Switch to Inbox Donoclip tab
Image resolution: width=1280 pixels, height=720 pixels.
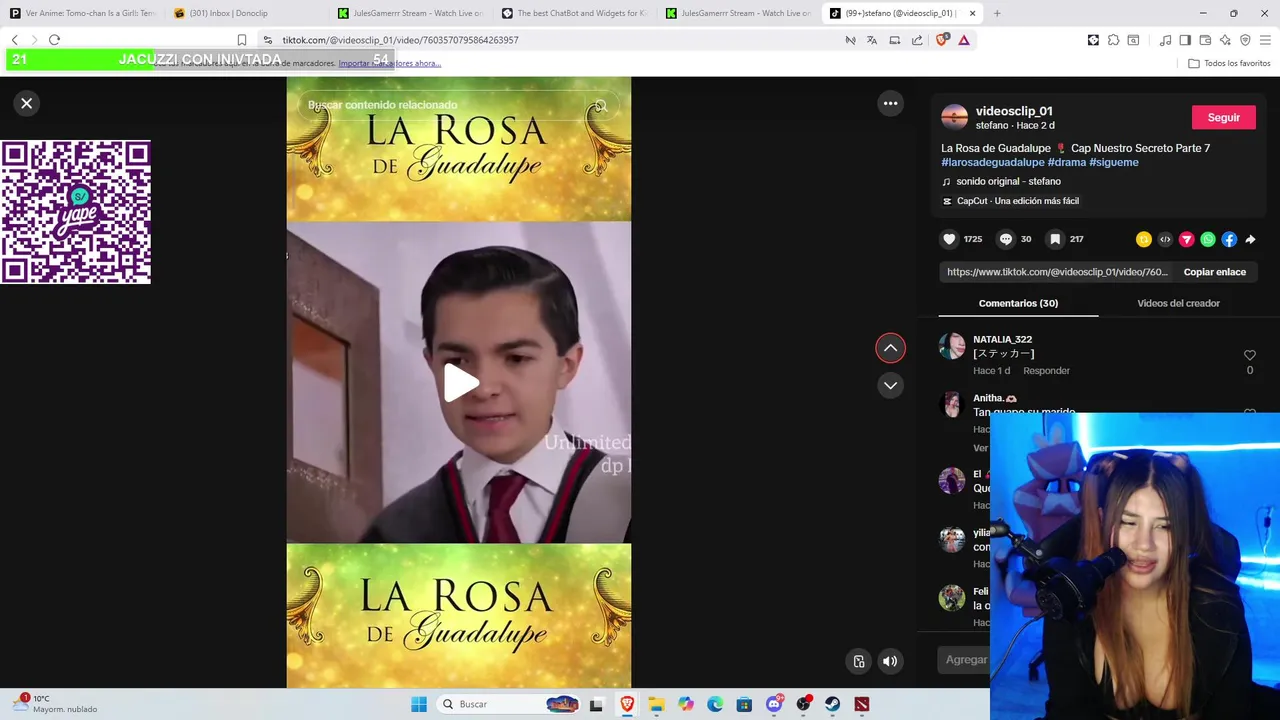[246, 13]
